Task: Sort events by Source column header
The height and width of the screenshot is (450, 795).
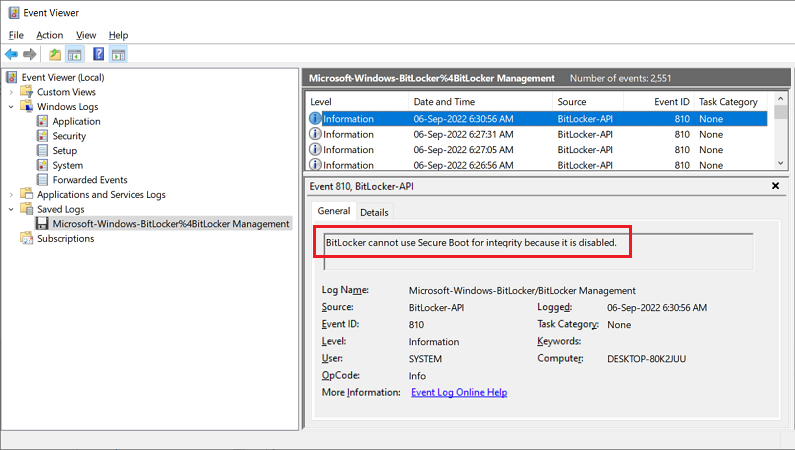Action: (x=588, y=102)
